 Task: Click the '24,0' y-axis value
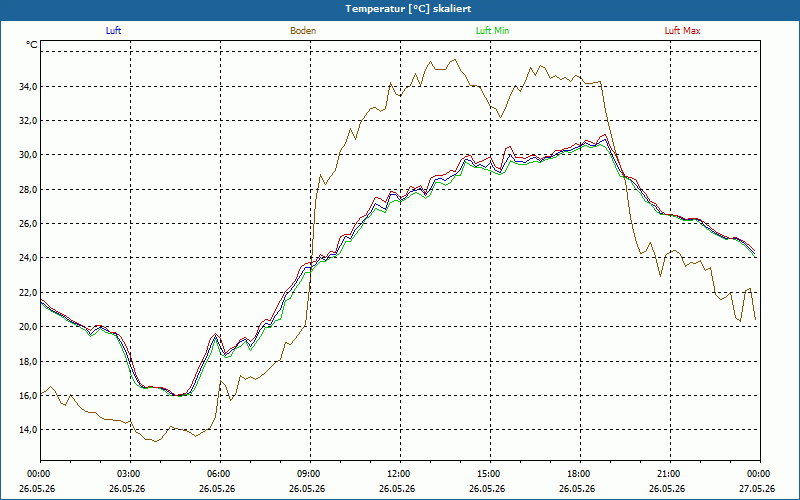pos(28,258)
